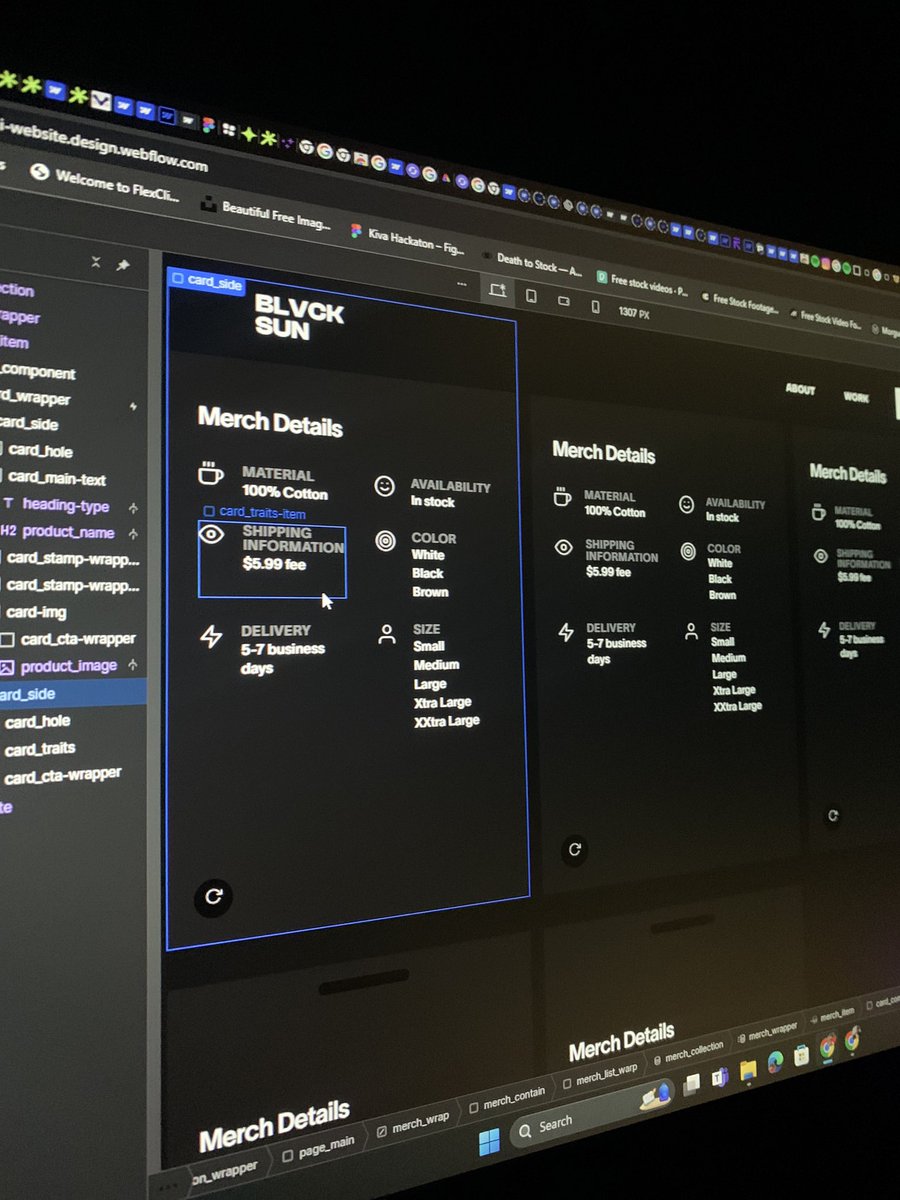
Task: Select product_name layer in Navigator
Action: click(x=68, y=532)
